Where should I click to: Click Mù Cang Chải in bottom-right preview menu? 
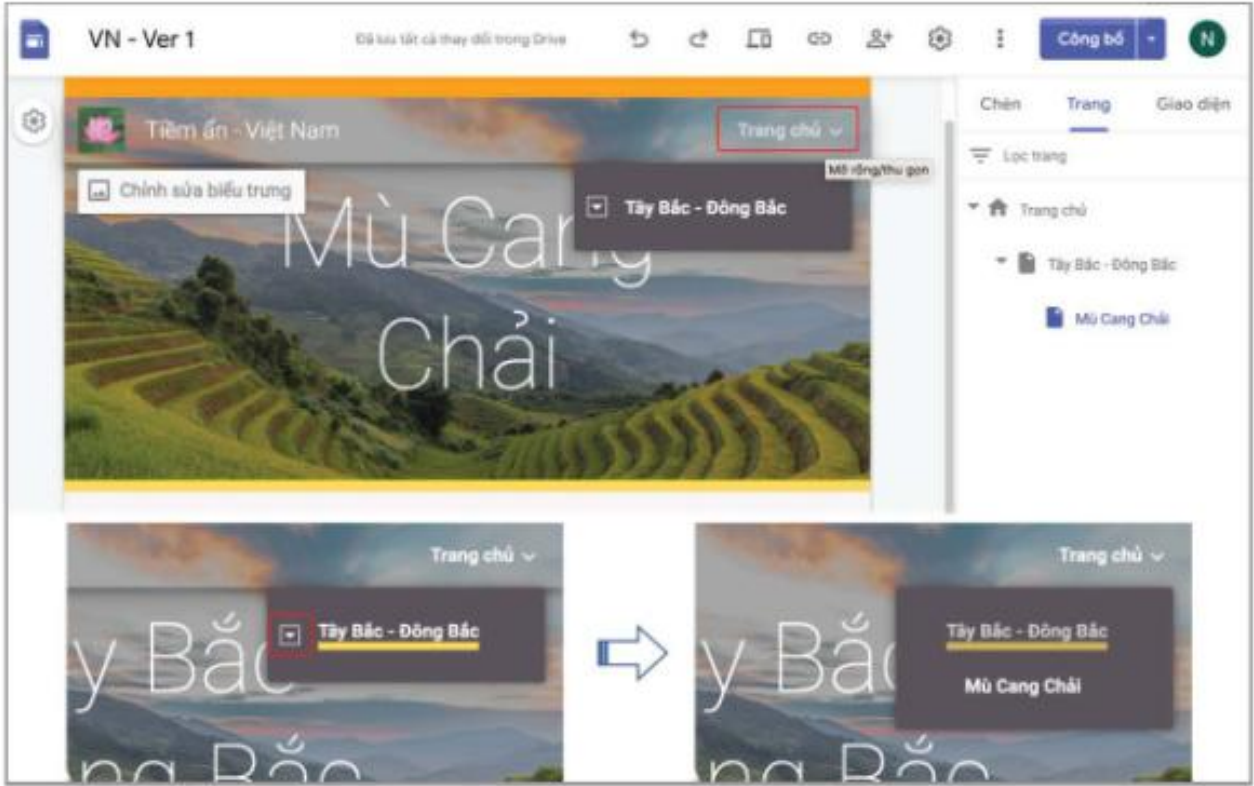pyautogui.click(x=1022, y=687)
